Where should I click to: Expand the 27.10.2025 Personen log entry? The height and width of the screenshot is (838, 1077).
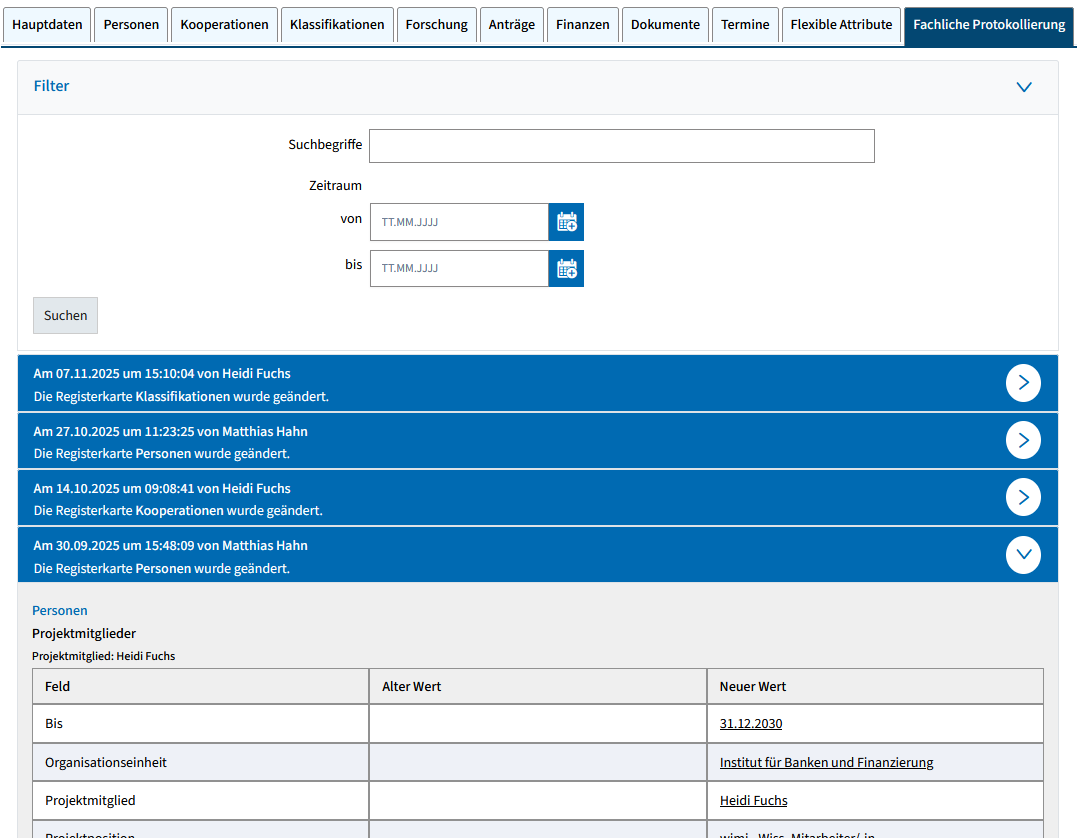click(x=1023, y=440)
